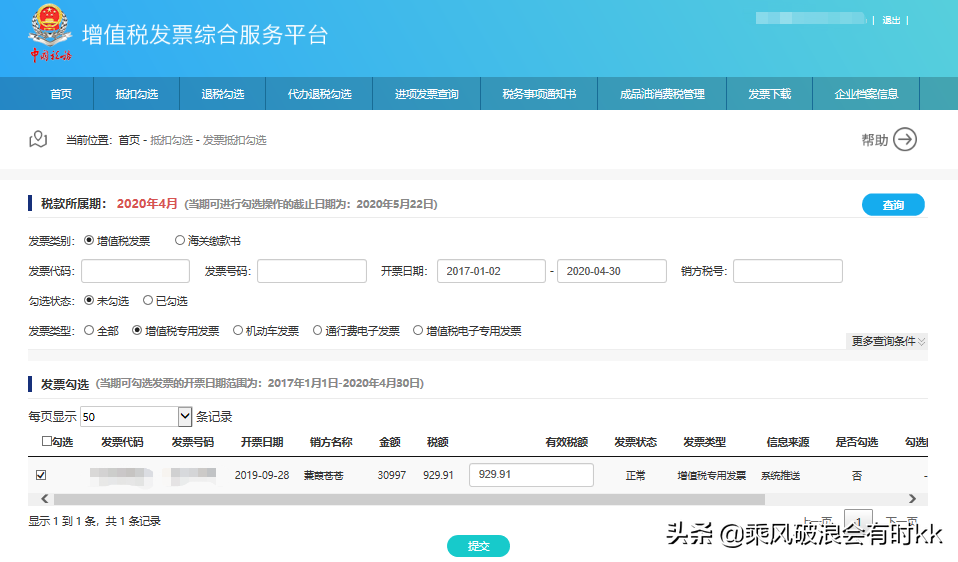This screenshot has width=958, height=562.
Task: Select the 全部 invoice type radio
Action: (x=89, y=330)
